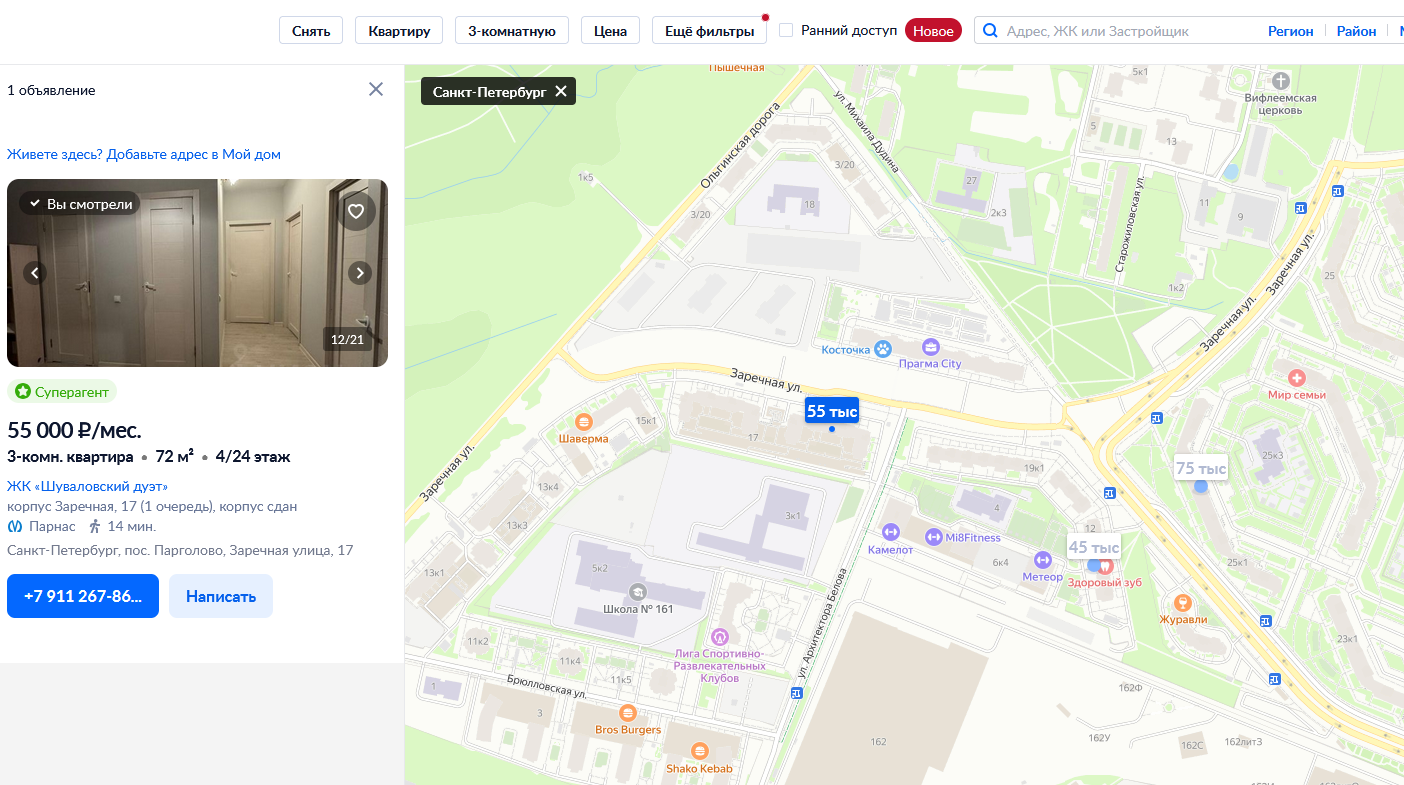Open the Камелот fitness marker

pos(891,532)
